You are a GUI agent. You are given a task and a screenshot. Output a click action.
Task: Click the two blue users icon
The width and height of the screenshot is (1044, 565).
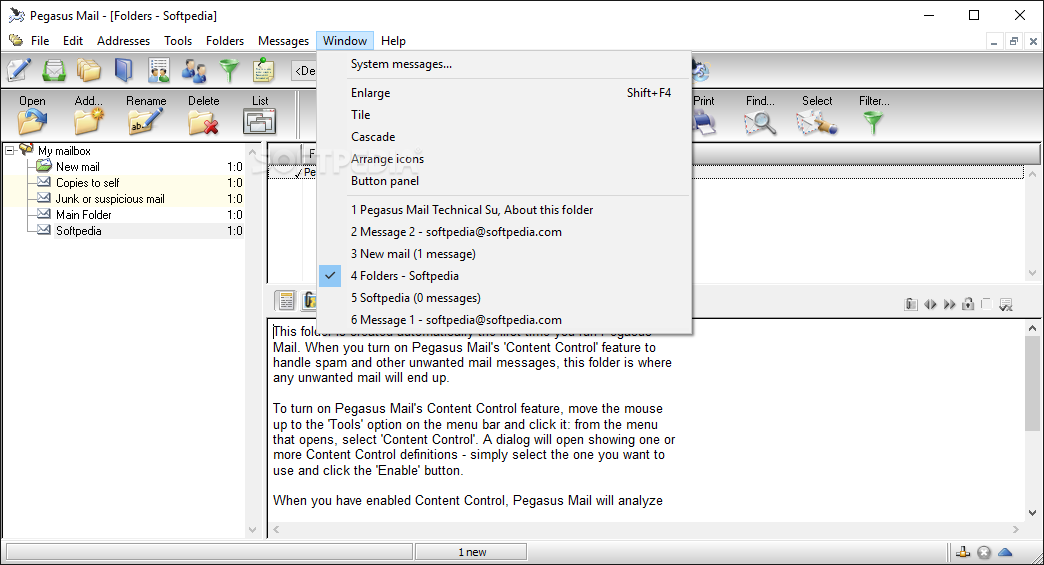194,70
